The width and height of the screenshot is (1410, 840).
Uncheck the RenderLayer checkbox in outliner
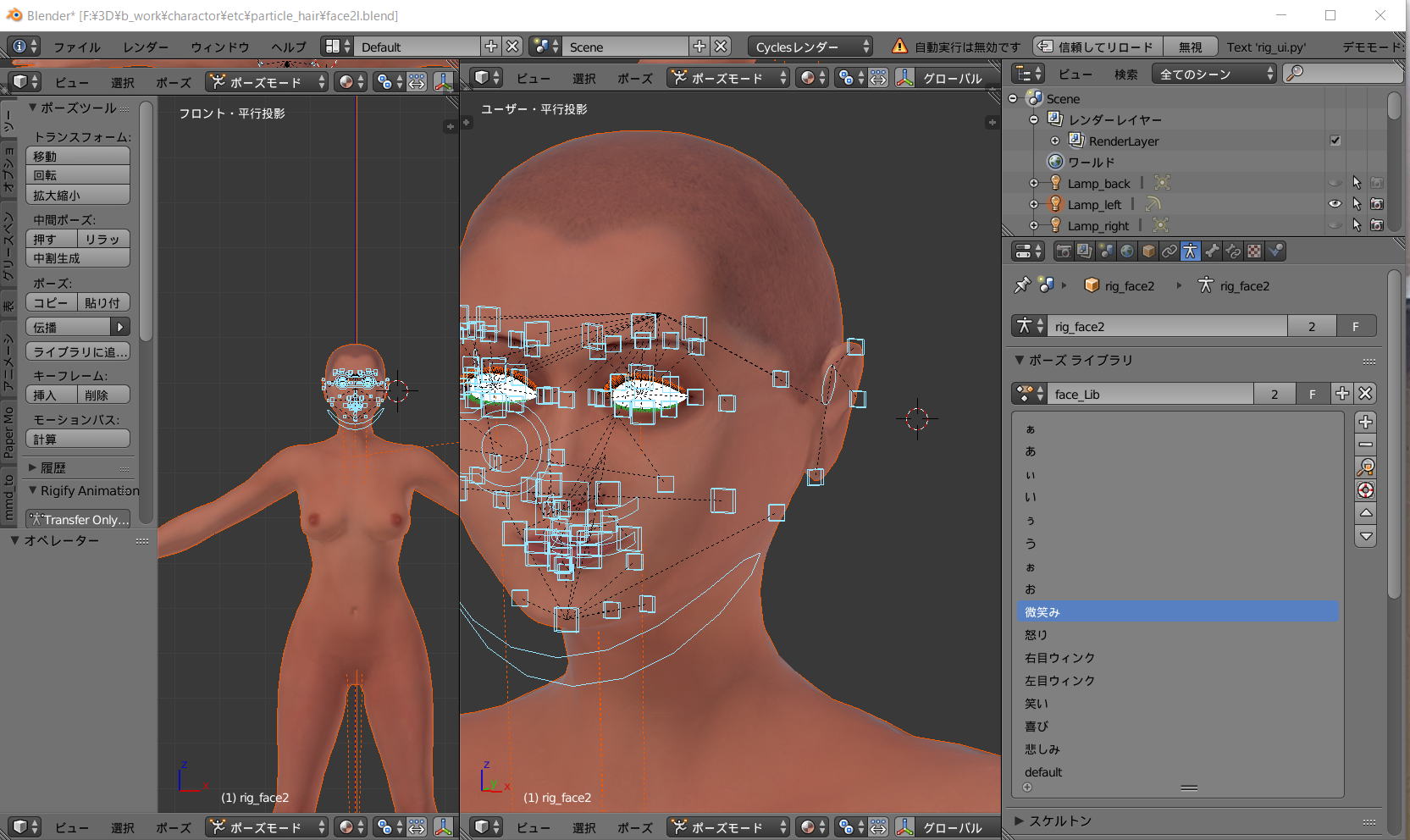(x=1335, y=141)
